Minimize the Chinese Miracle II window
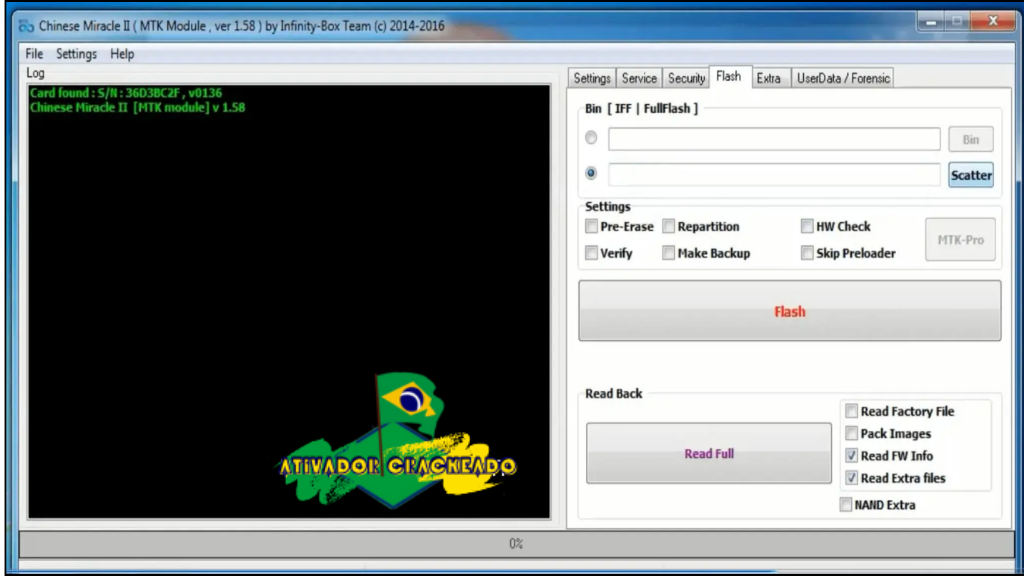Viewport: 1024px width, 576px height. coord(931,22)
